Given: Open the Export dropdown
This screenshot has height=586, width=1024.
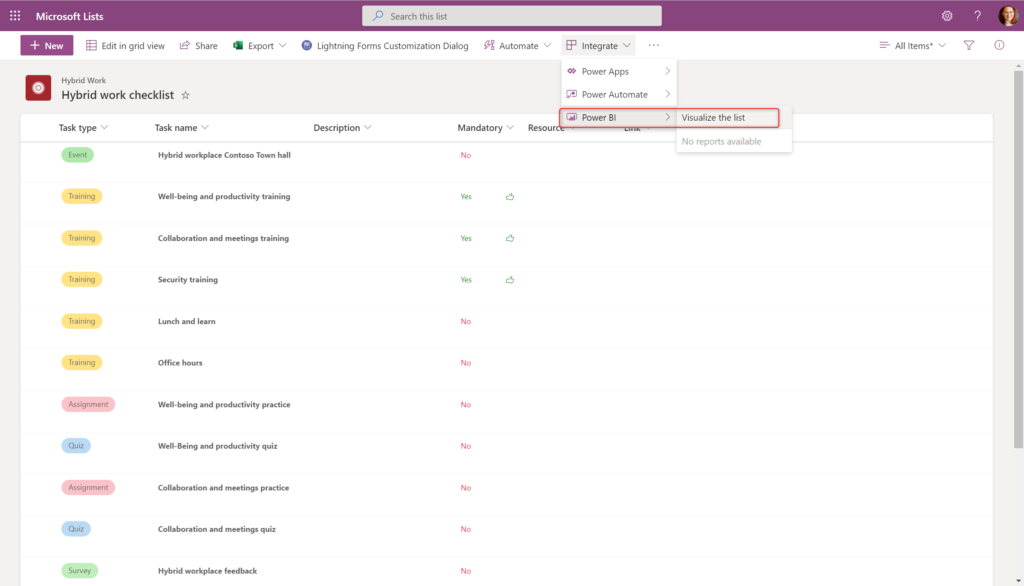Looking at the screenshot, I should (259, 45).
